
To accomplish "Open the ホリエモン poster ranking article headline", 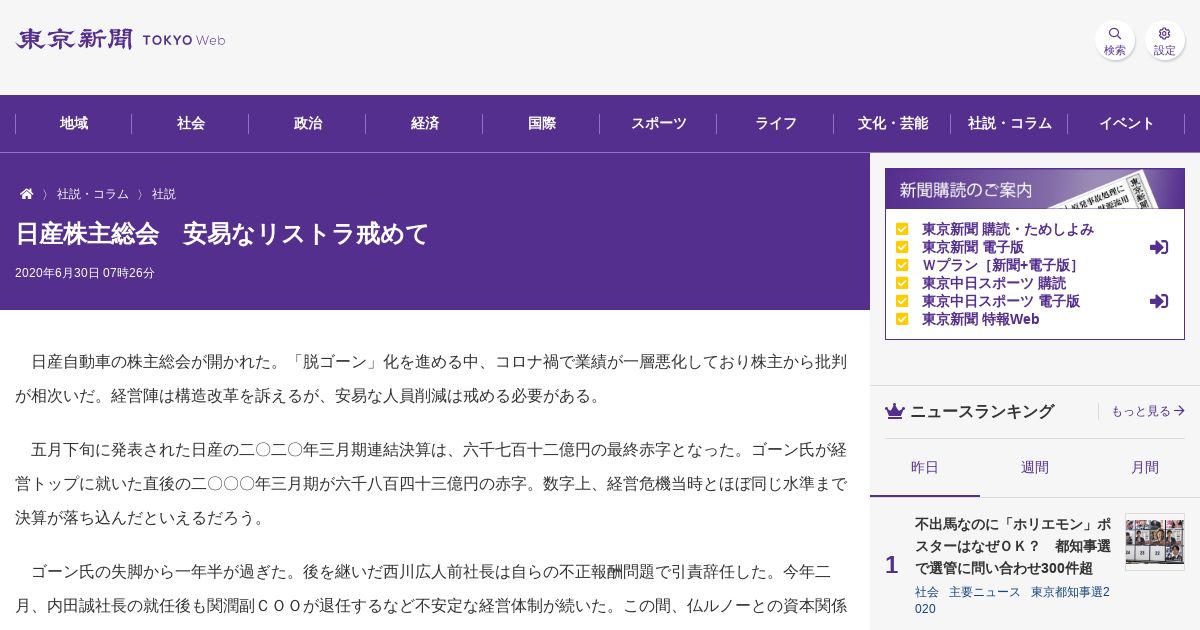I will point(1013,546).
